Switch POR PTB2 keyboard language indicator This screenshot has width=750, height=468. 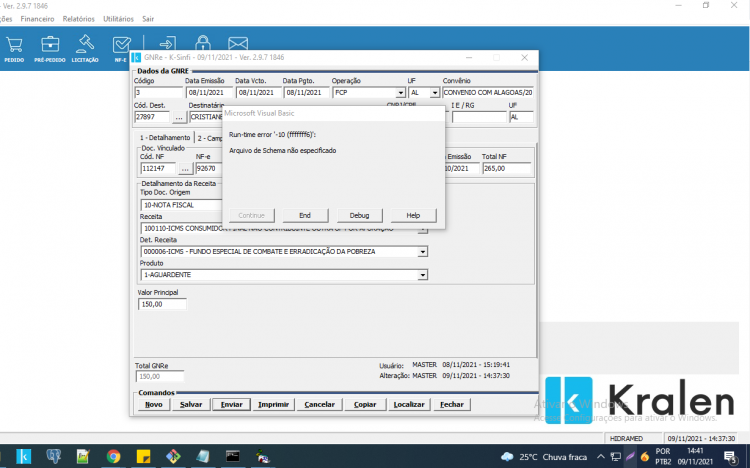(x=663, y=457)
